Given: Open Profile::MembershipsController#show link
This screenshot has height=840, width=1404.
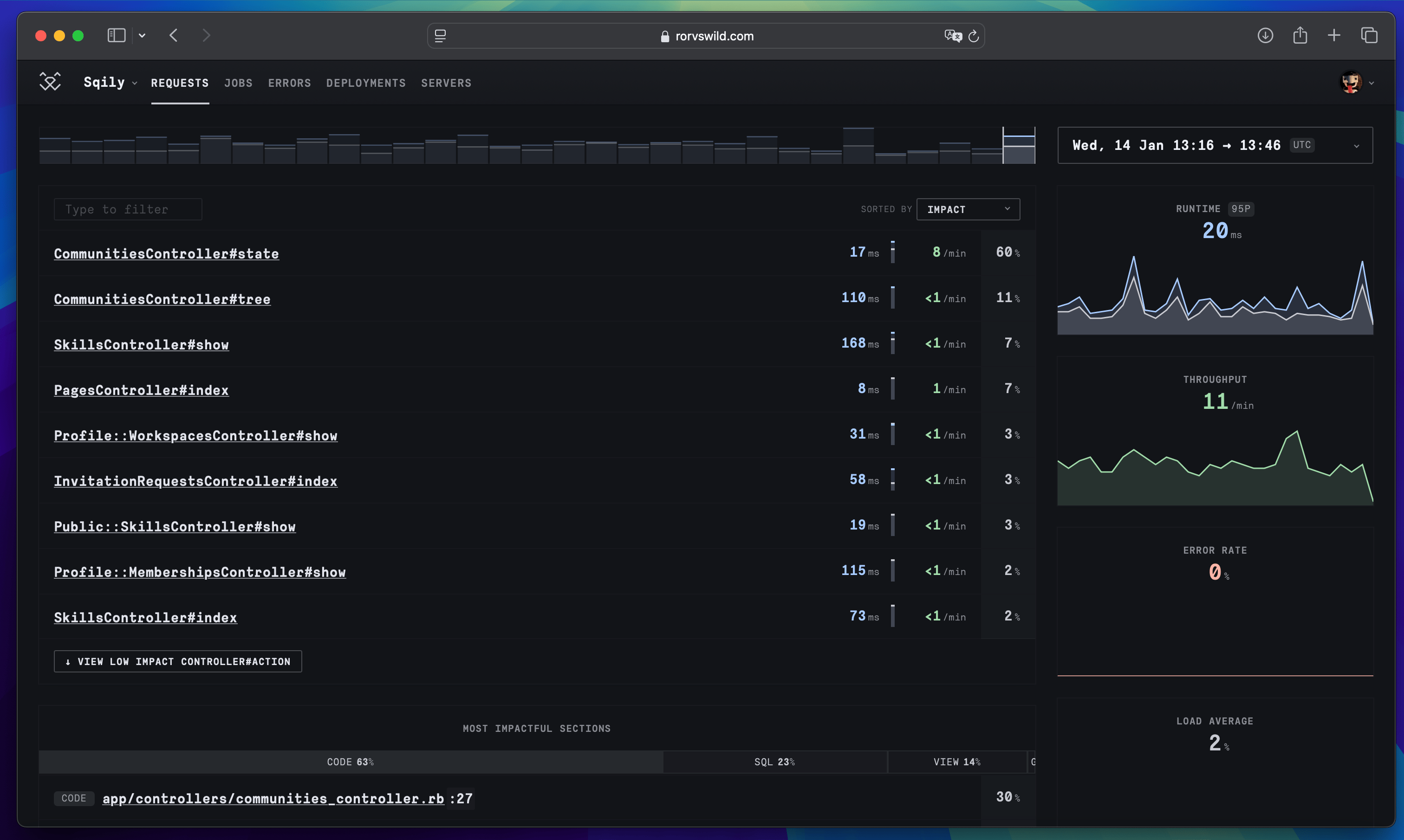Looking at the screenshot, I should click(200, 572).
